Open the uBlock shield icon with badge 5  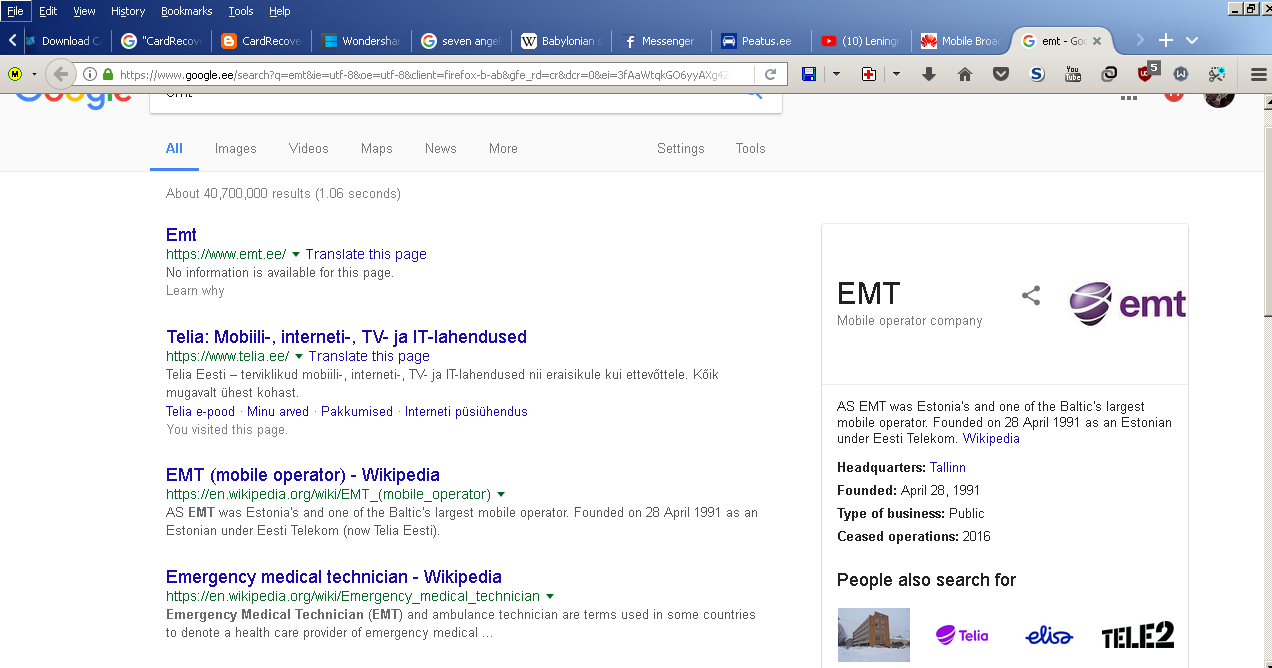pos(1147,72)
